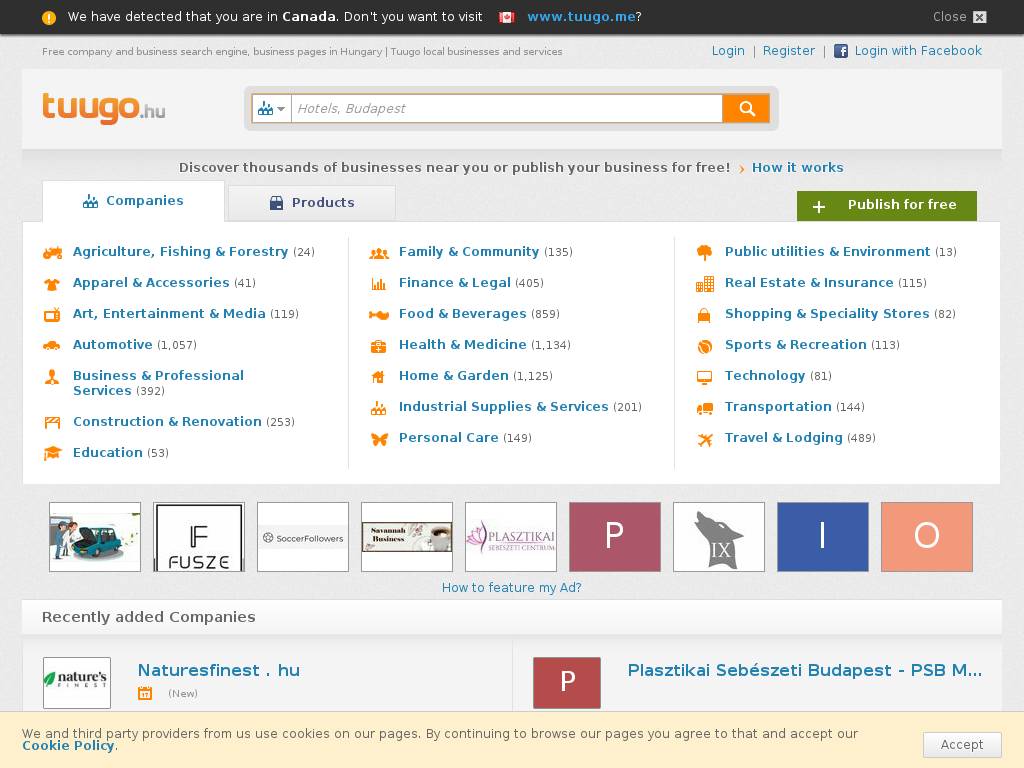The height and width of the screenshot is (768, 1024).
Task: Switch to the Products tab
Action: pos(312,203)
